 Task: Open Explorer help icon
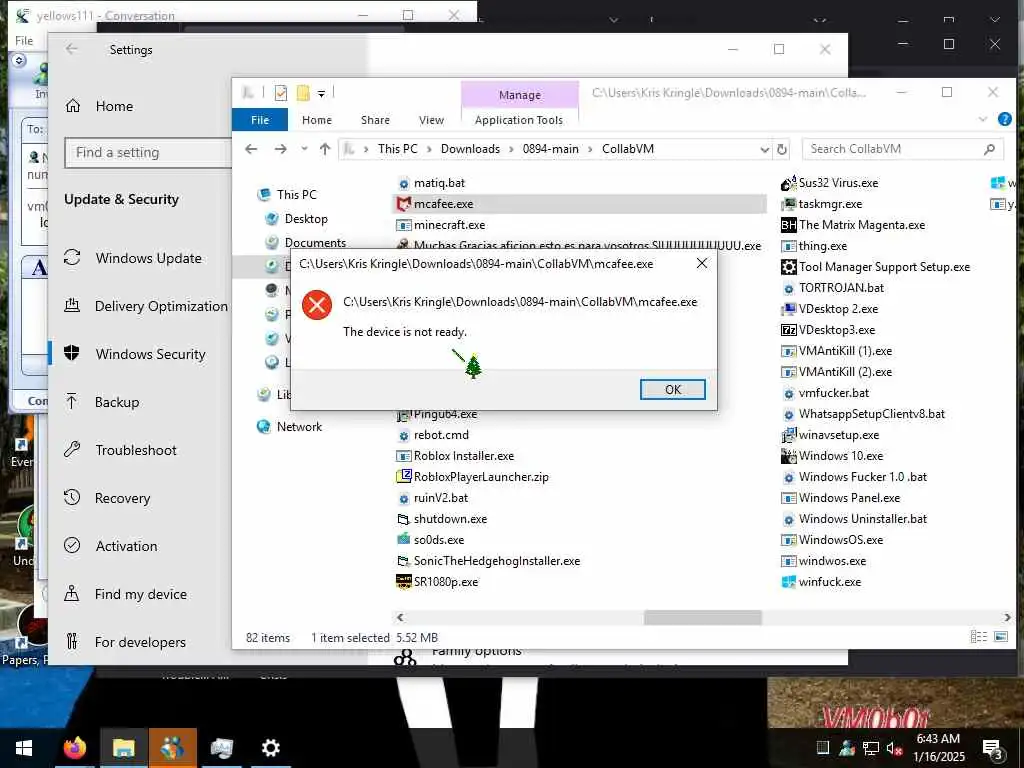click(x=1005, y=119)
